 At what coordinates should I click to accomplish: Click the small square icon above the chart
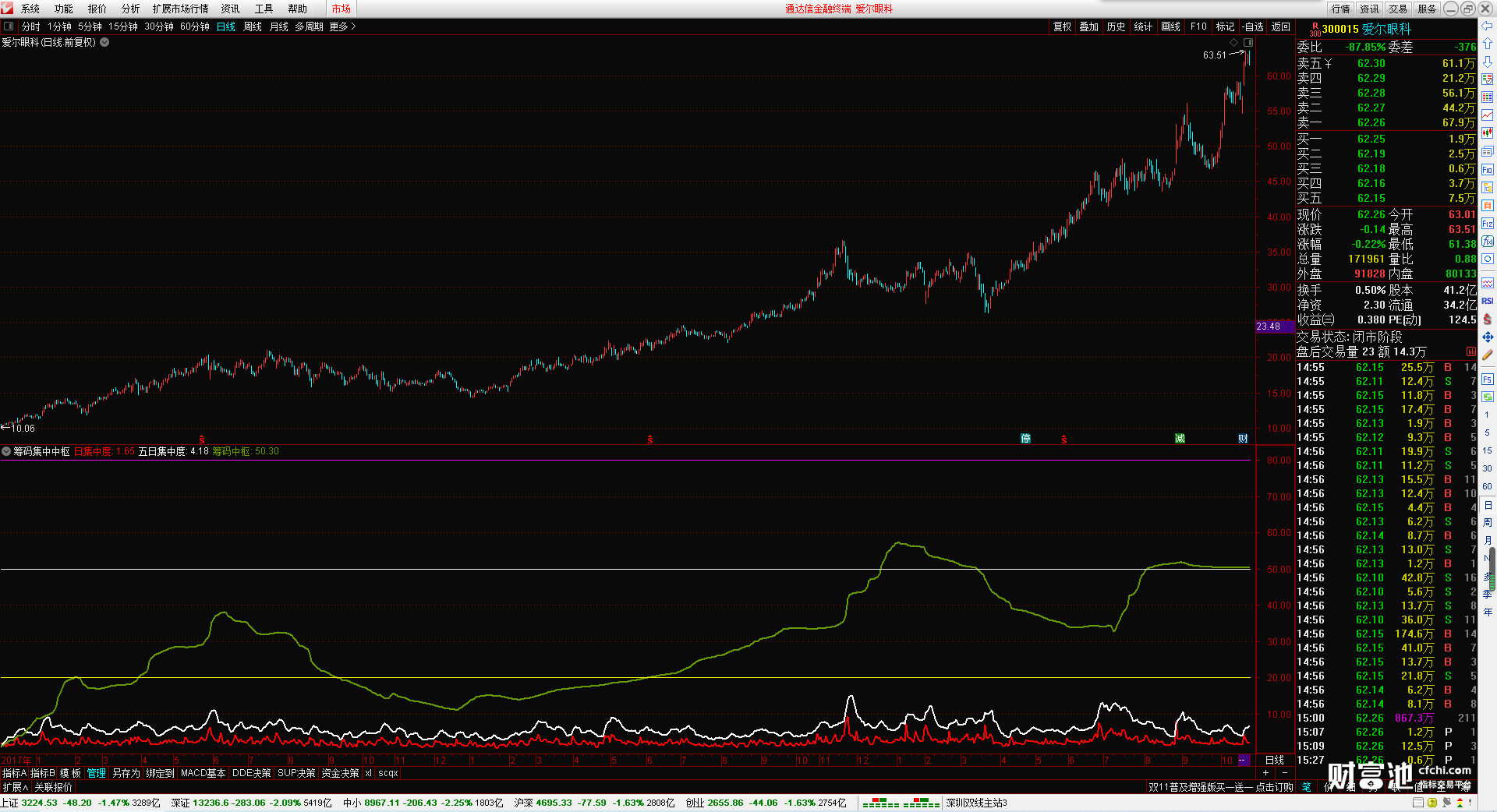click(1248, 42)
